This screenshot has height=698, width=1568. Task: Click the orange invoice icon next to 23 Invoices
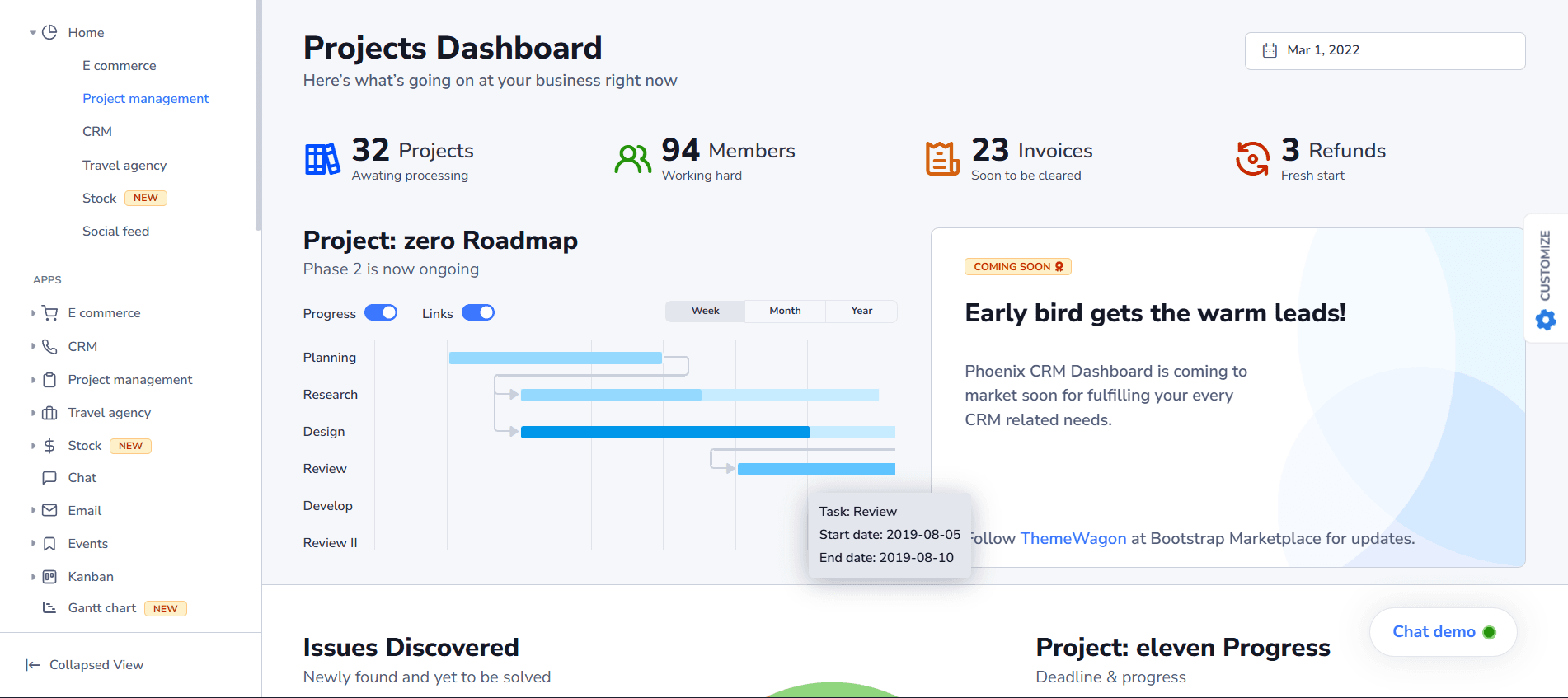click(x=942, y=158)
